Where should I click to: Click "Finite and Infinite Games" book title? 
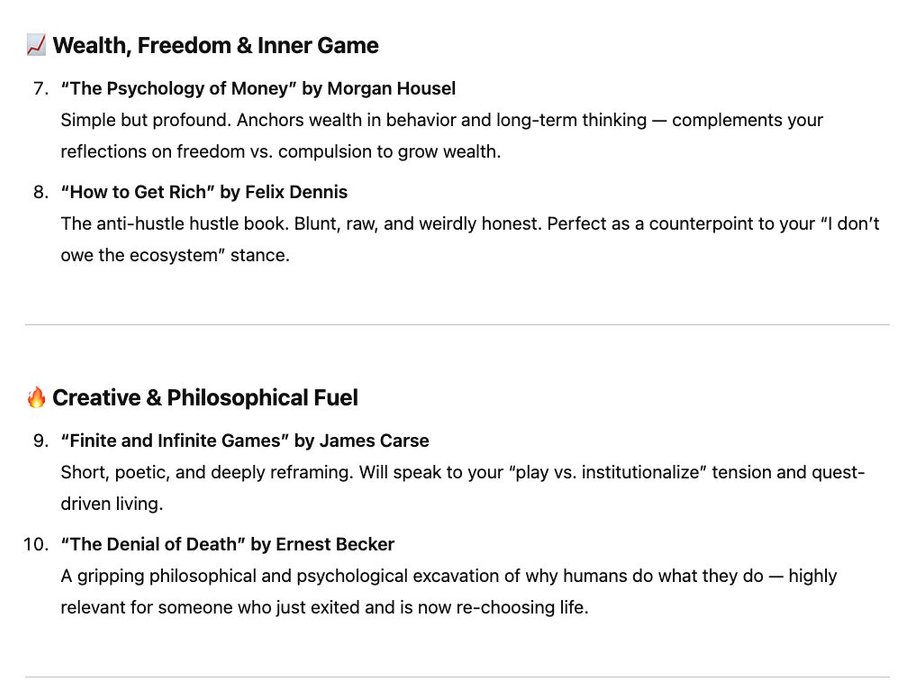click(175, 440)
